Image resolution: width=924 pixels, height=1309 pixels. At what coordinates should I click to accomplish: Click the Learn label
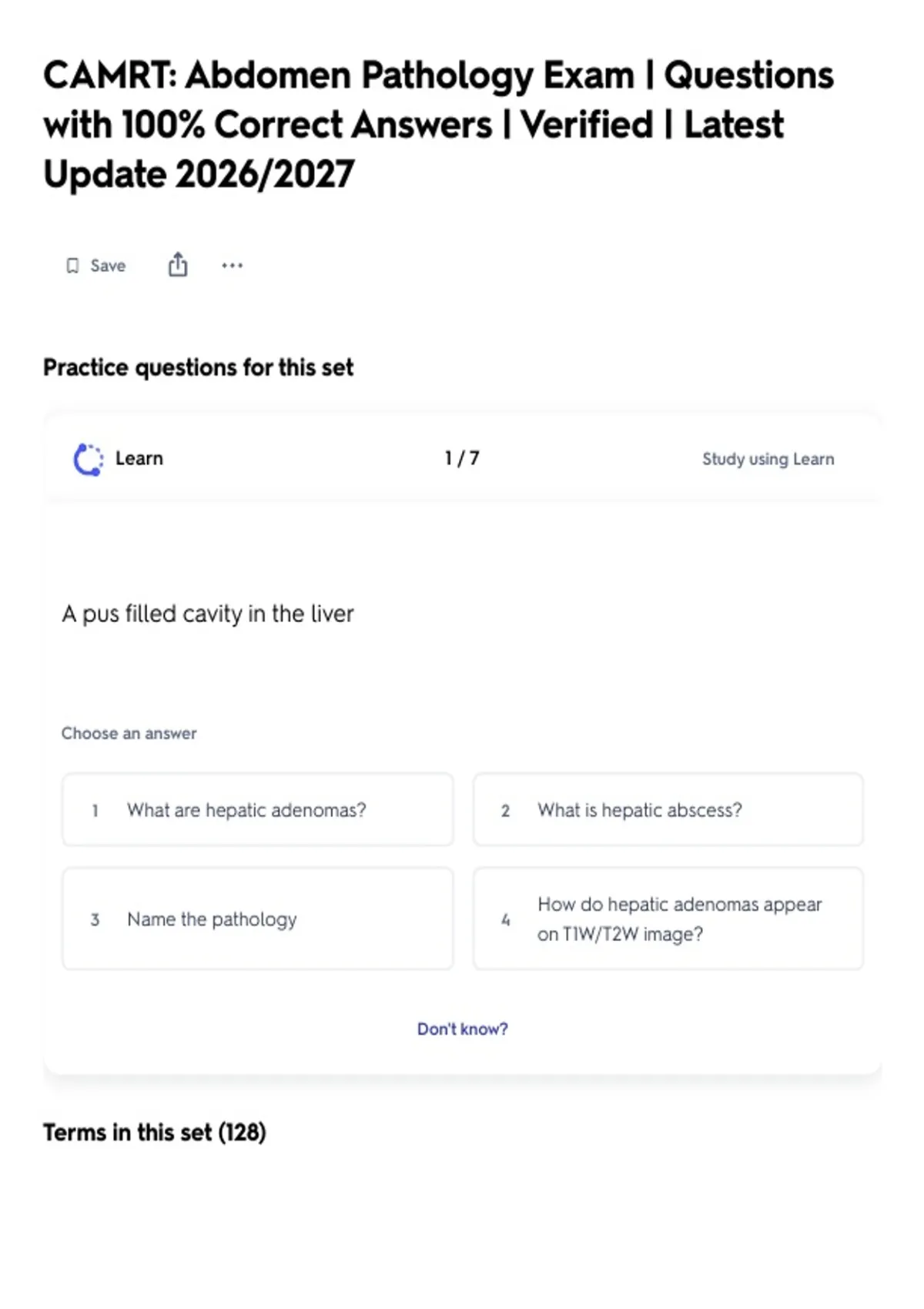point(139,458)
